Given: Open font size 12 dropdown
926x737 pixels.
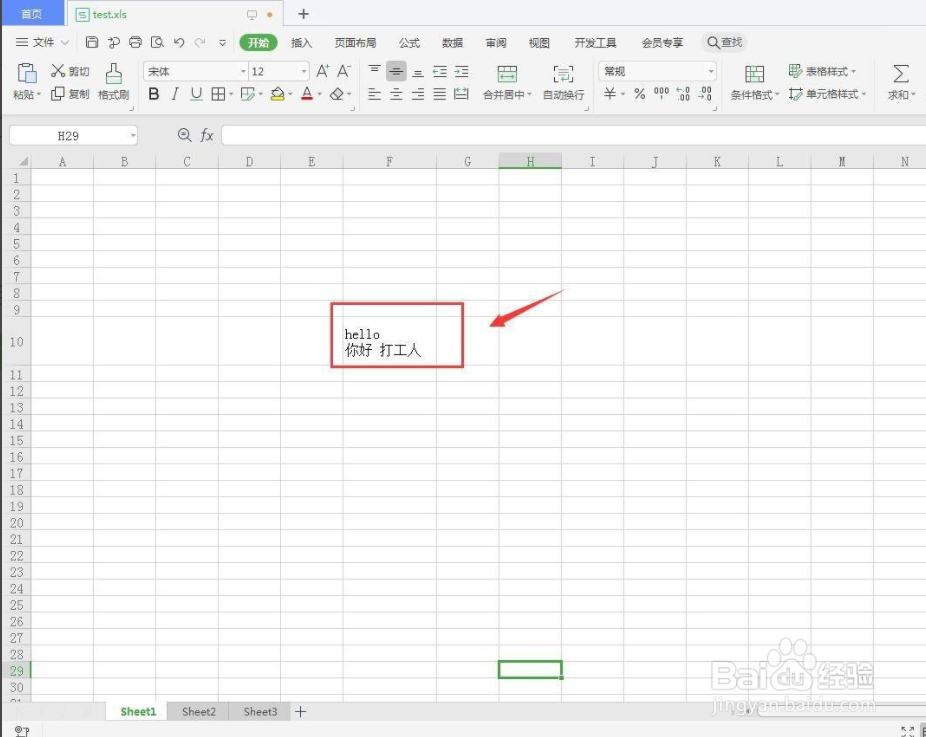Looking at the screenshot, I should (304, 71).
